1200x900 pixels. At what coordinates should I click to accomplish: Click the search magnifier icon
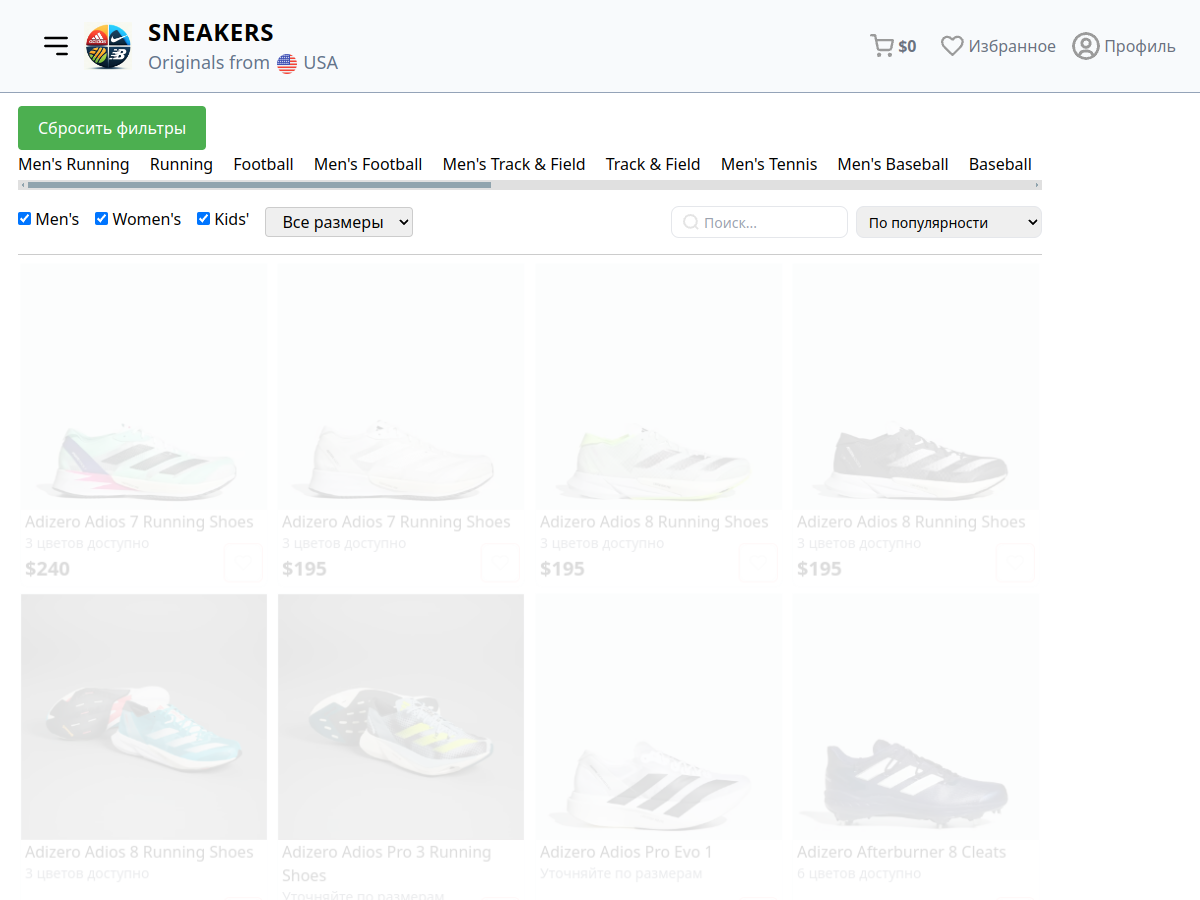coord(690,222)
